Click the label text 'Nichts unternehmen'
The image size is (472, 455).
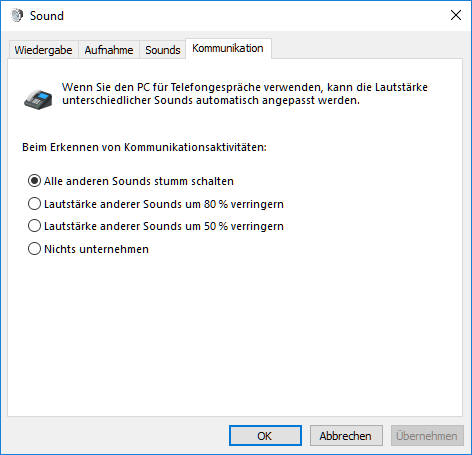96,249
